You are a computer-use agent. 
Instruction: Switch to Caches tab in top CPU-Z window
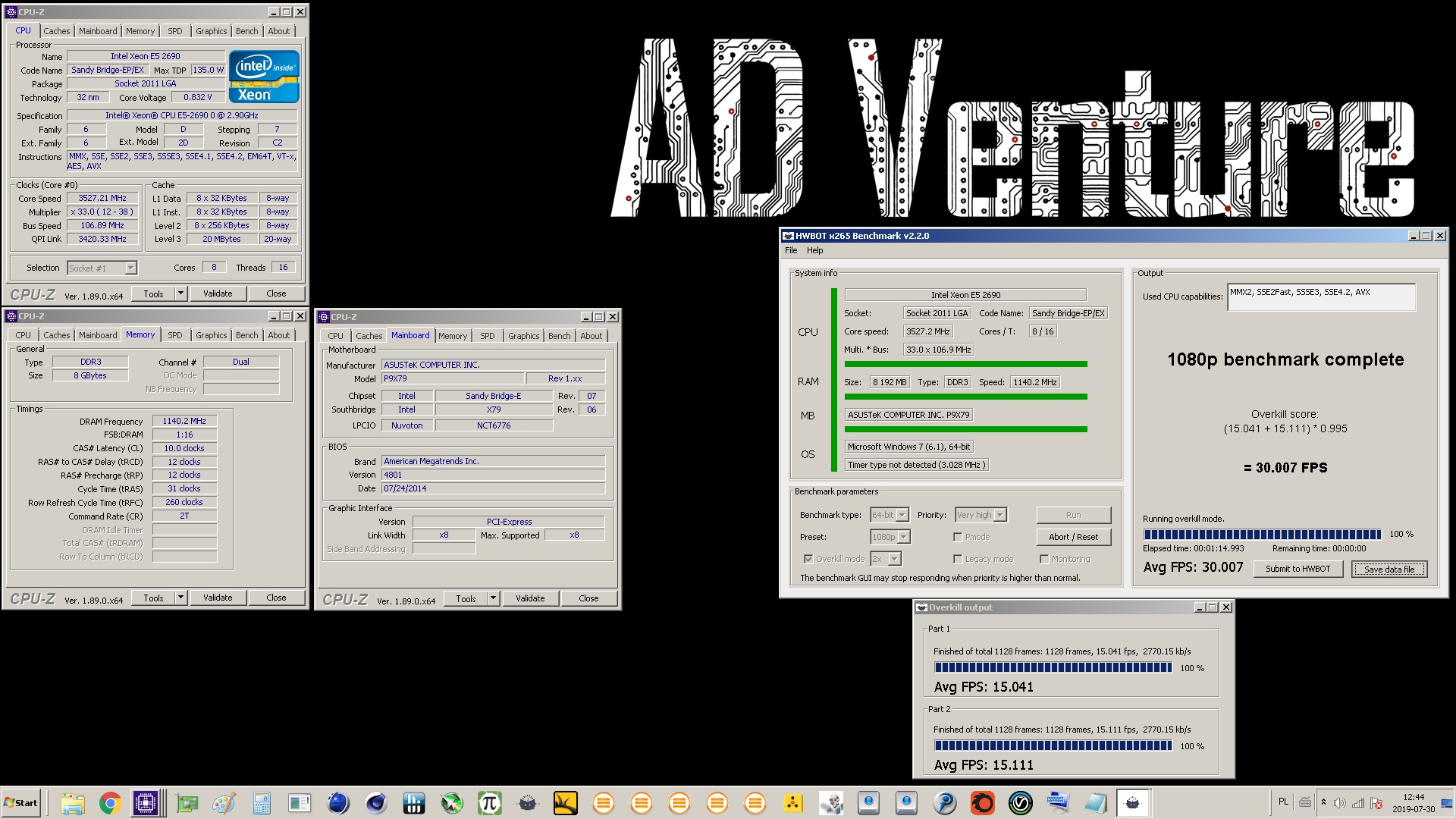[56, 31]
